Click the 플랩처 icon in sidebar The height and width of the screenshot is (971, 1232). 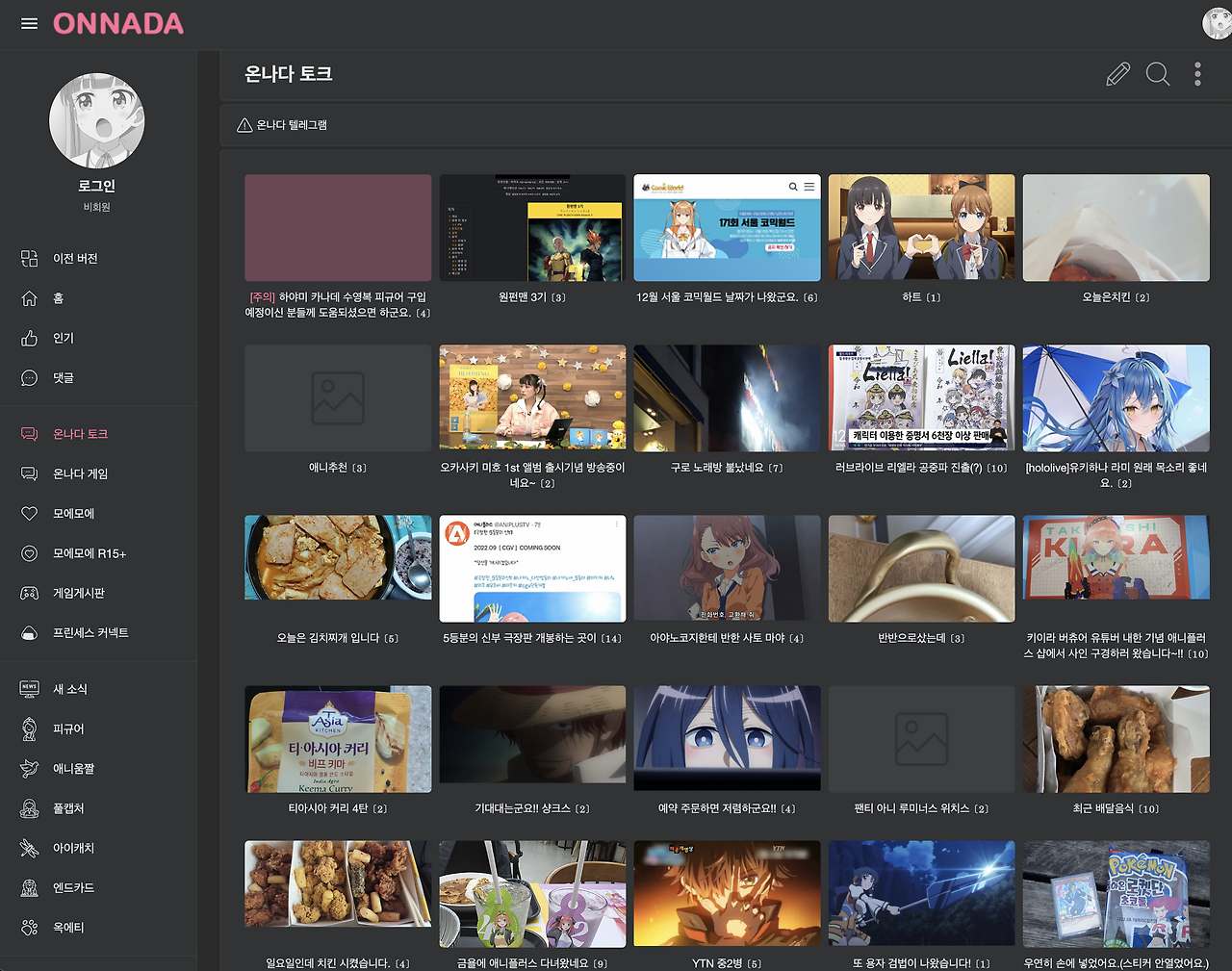30,808
